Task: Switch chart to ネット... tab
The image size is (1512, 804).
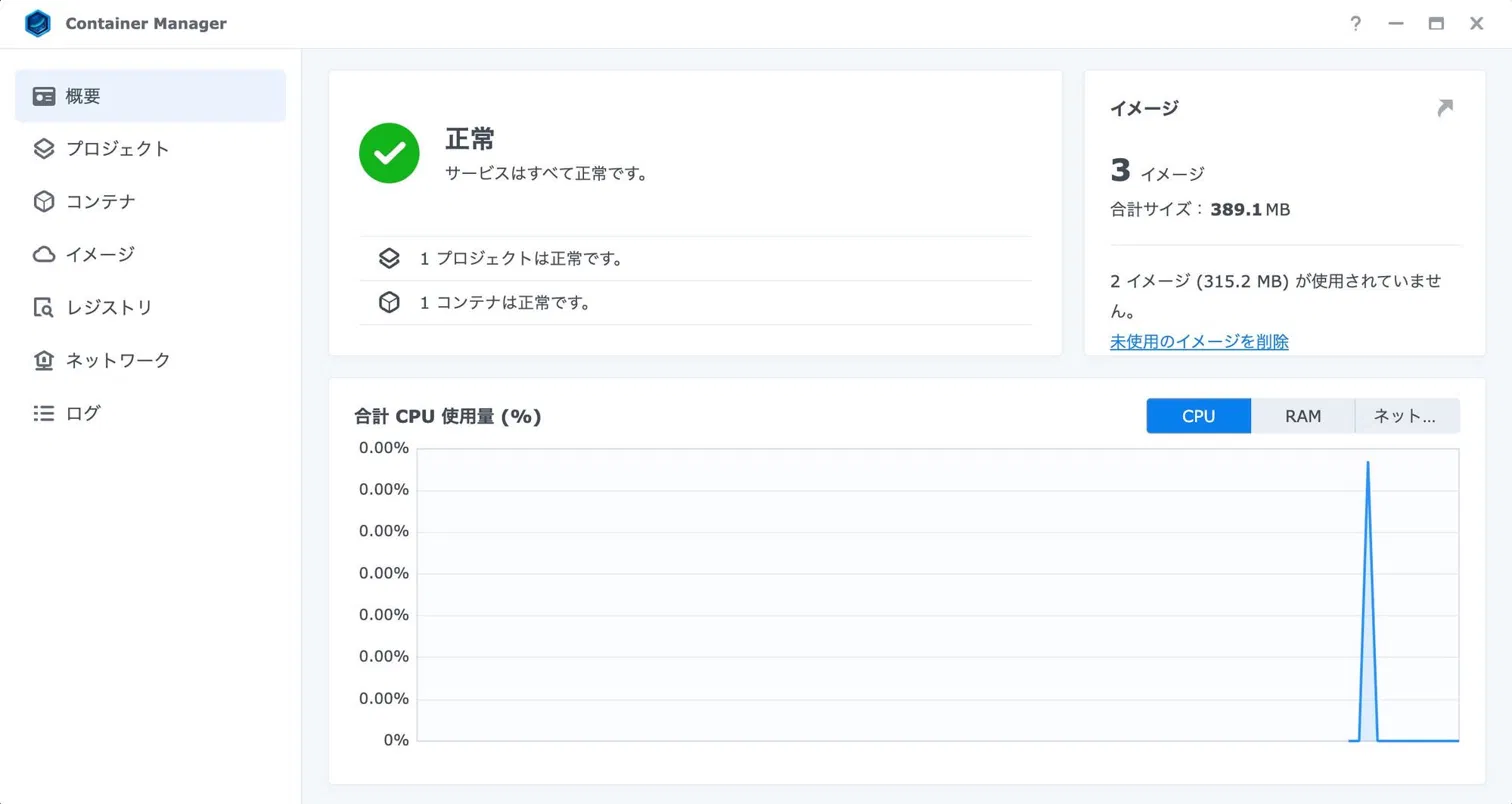Action: [x=1407, y=416]
